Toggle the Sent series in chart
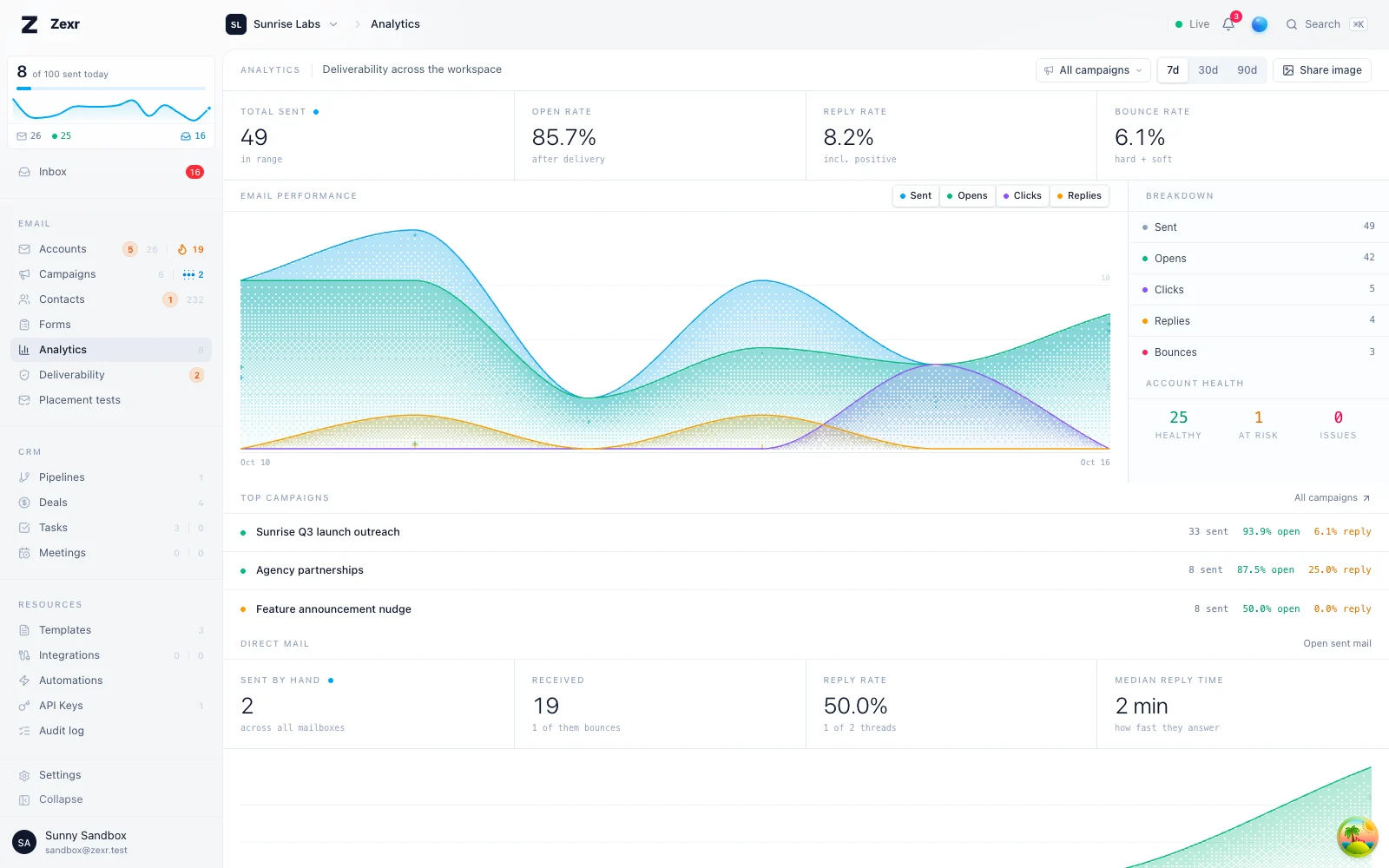 click(x=916, y=196)
